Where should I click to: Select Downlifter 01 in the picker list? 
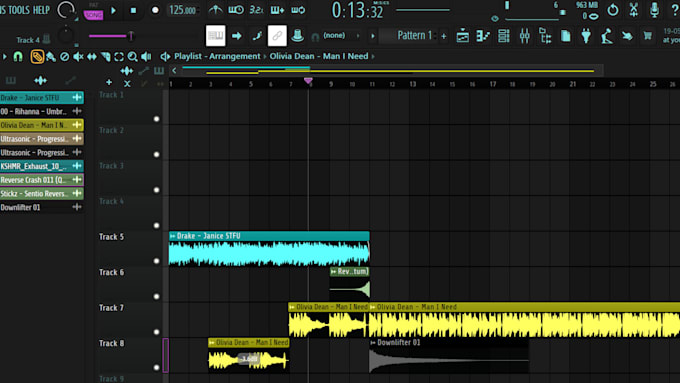click(x=41, y=207)
